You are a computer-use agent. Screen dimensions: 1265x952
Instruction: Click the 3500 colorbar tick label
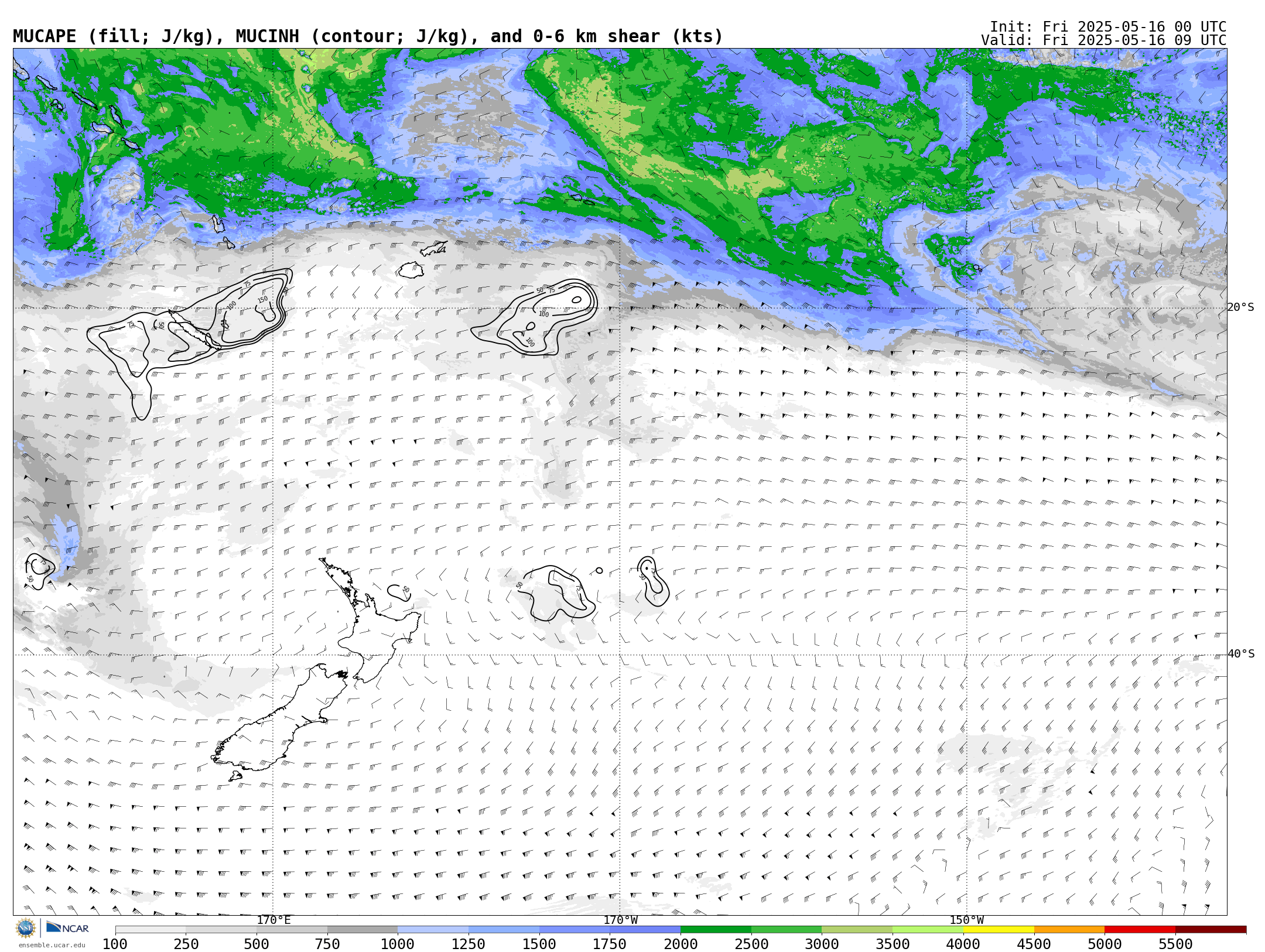[x=893, y=944]
